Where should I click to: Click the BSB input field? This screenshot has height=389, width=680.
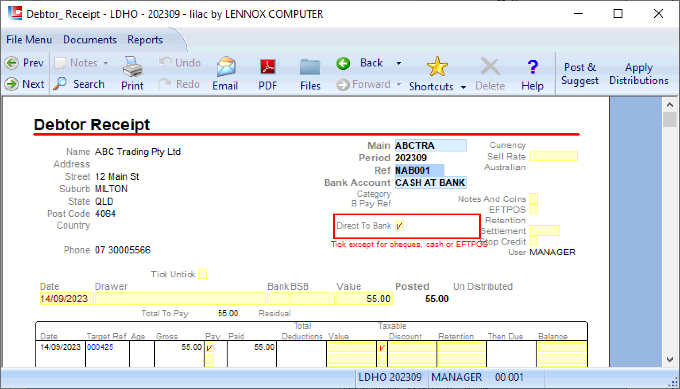[312, 299]
